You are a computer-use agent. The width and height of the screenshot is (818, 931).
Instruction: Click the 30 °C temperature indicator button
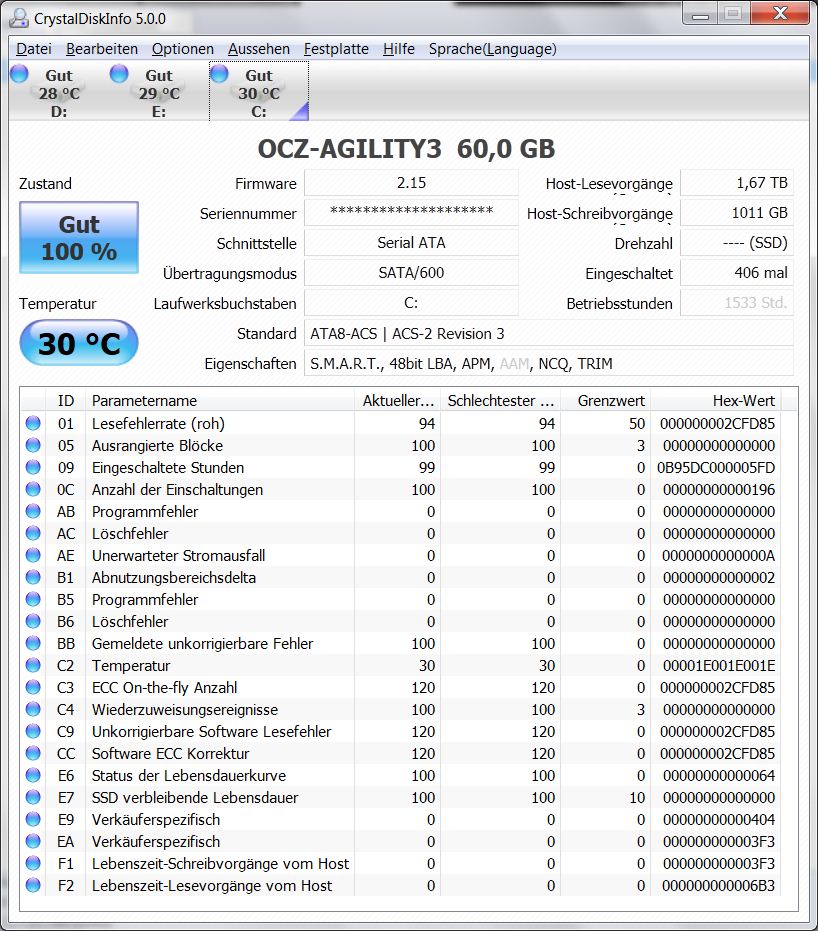click(79, 343)
